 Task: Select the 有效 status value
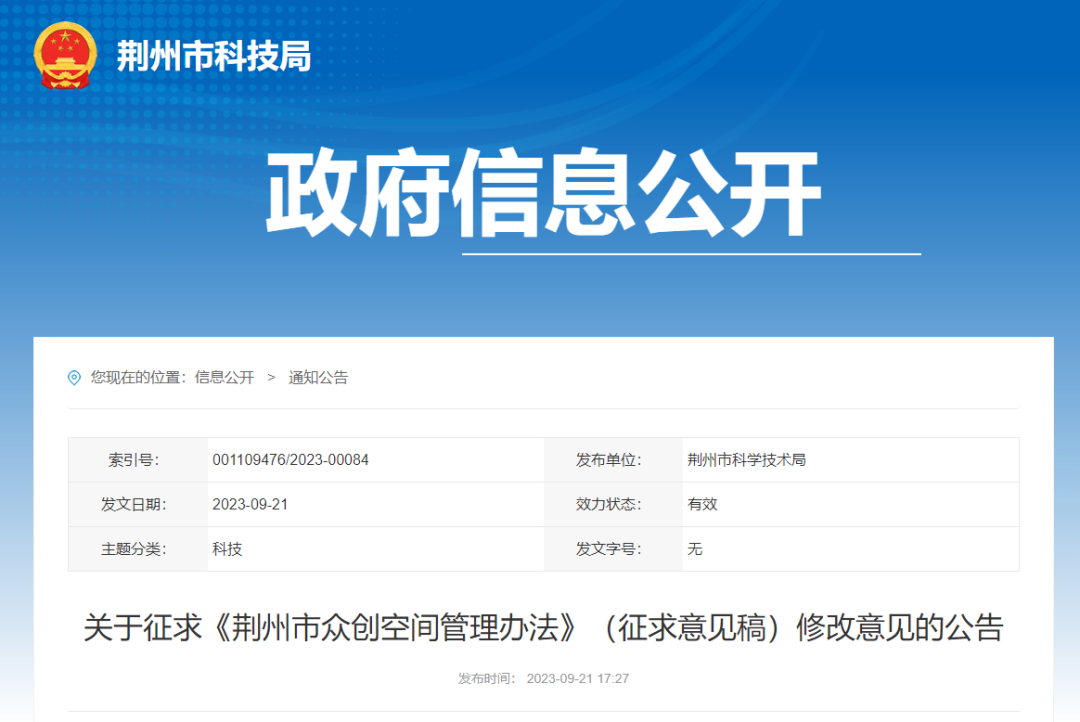click(704, 504)
